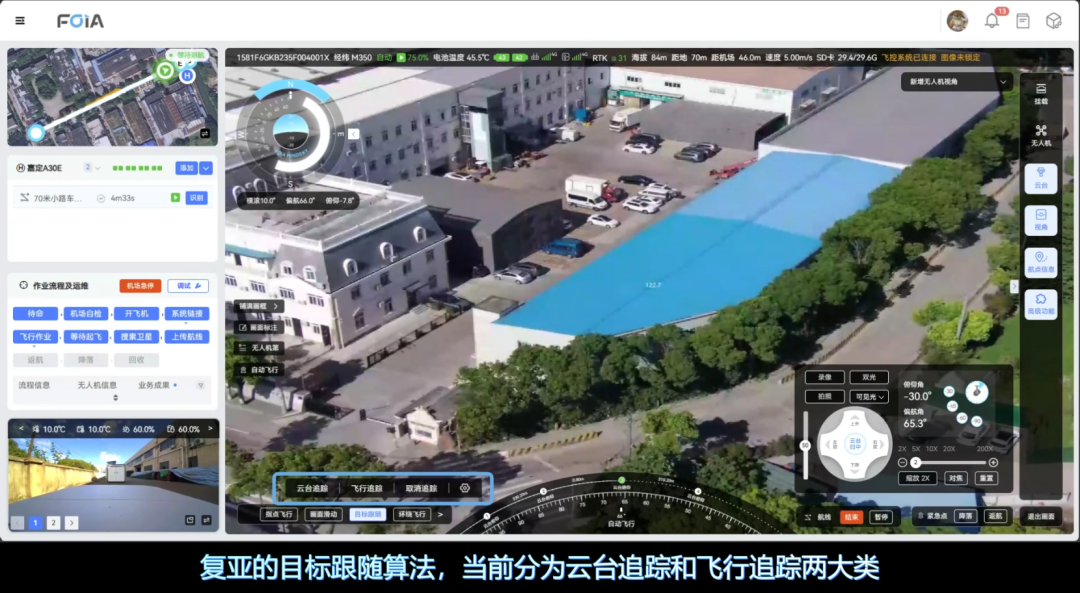1080x593 pixels.
Task: Click the 3D cube icon in header
Action: (x=1053, y=21)
